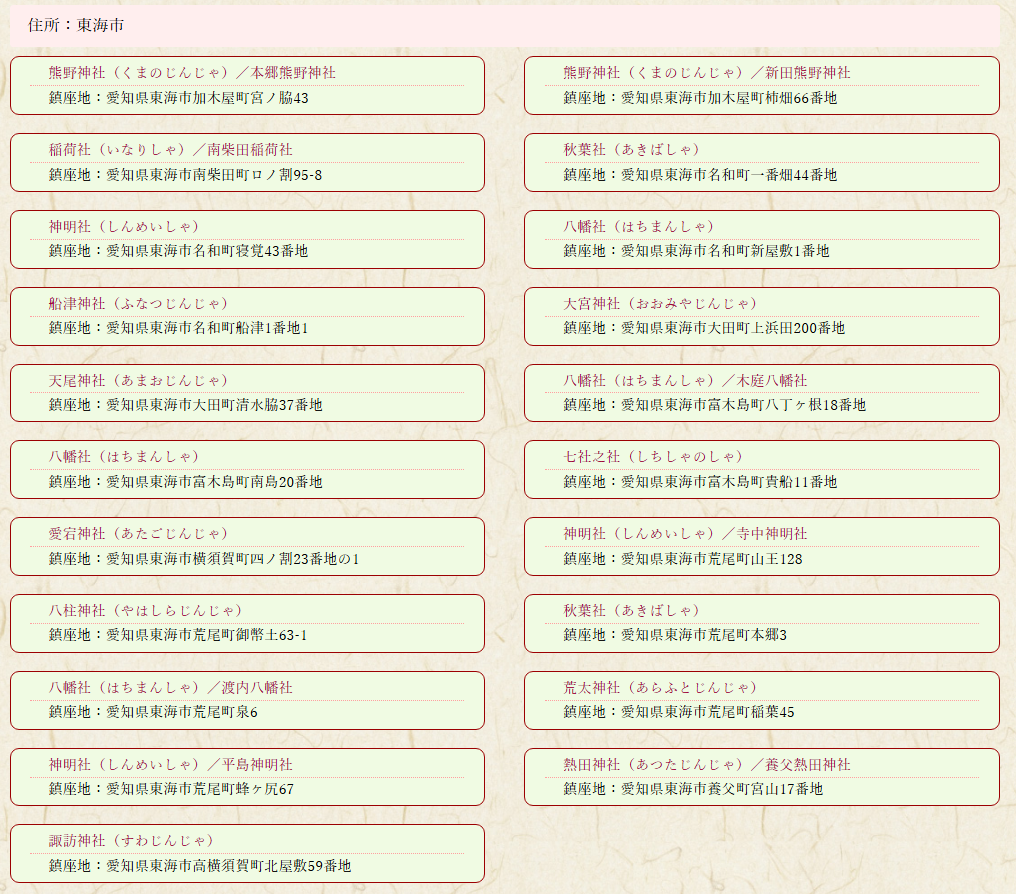Open the 愛宕神社 (あたごじんじゃ) link
Image resolution: width=1016 pixels, height=894 pixels.
[138, 534]
